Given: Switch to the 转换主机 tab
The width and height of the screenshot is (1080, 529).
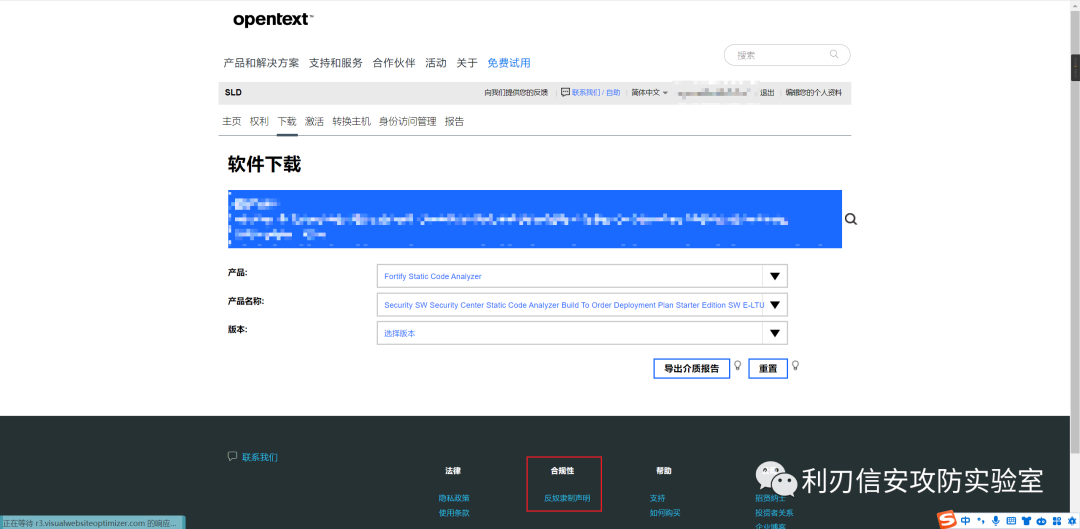Looking at the screenshot, I should click(x=351, y=121).
